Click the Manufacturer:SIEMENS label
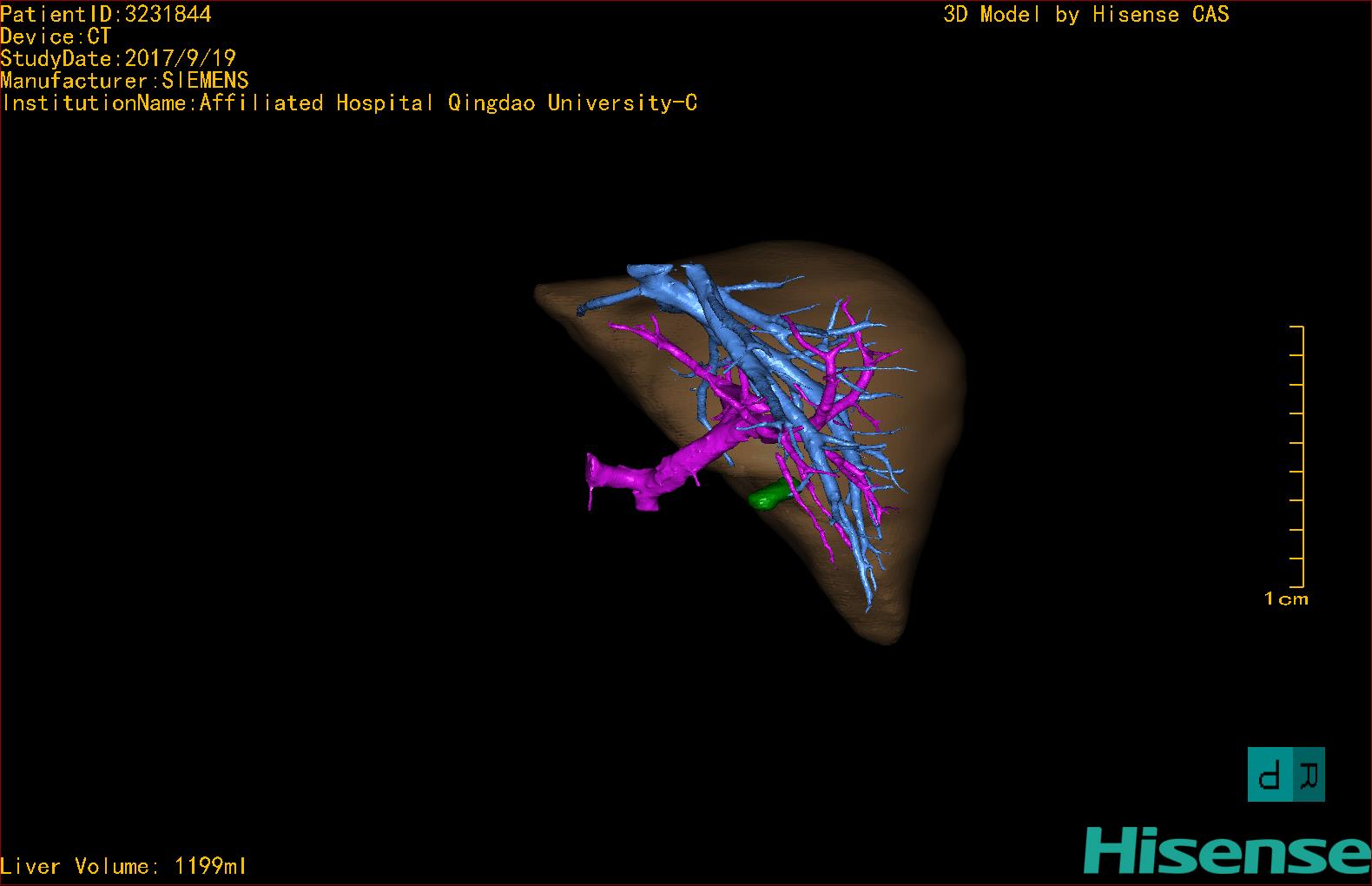The width and height of the screenshot is (1372, 886). [x=124, y=81]
